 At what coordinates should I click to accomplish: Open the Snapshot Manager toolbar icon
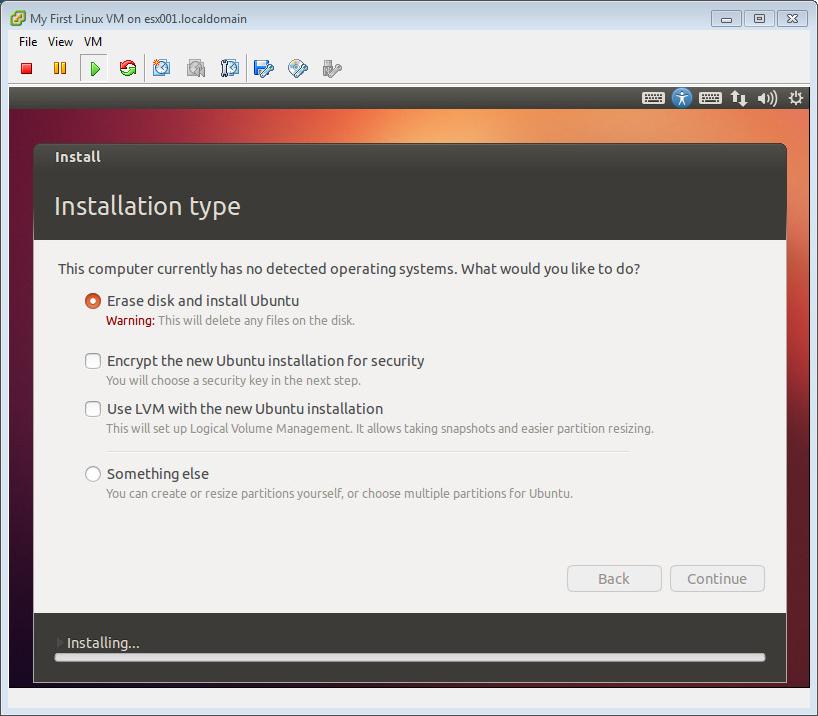pyautogui.click(x=230, y=68)
